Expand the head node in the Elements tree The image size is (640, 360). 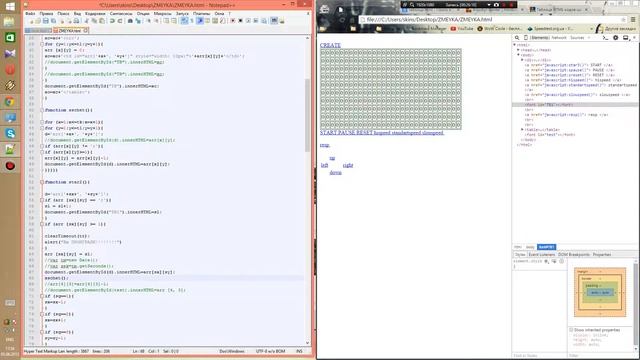[x=518, y=50]
